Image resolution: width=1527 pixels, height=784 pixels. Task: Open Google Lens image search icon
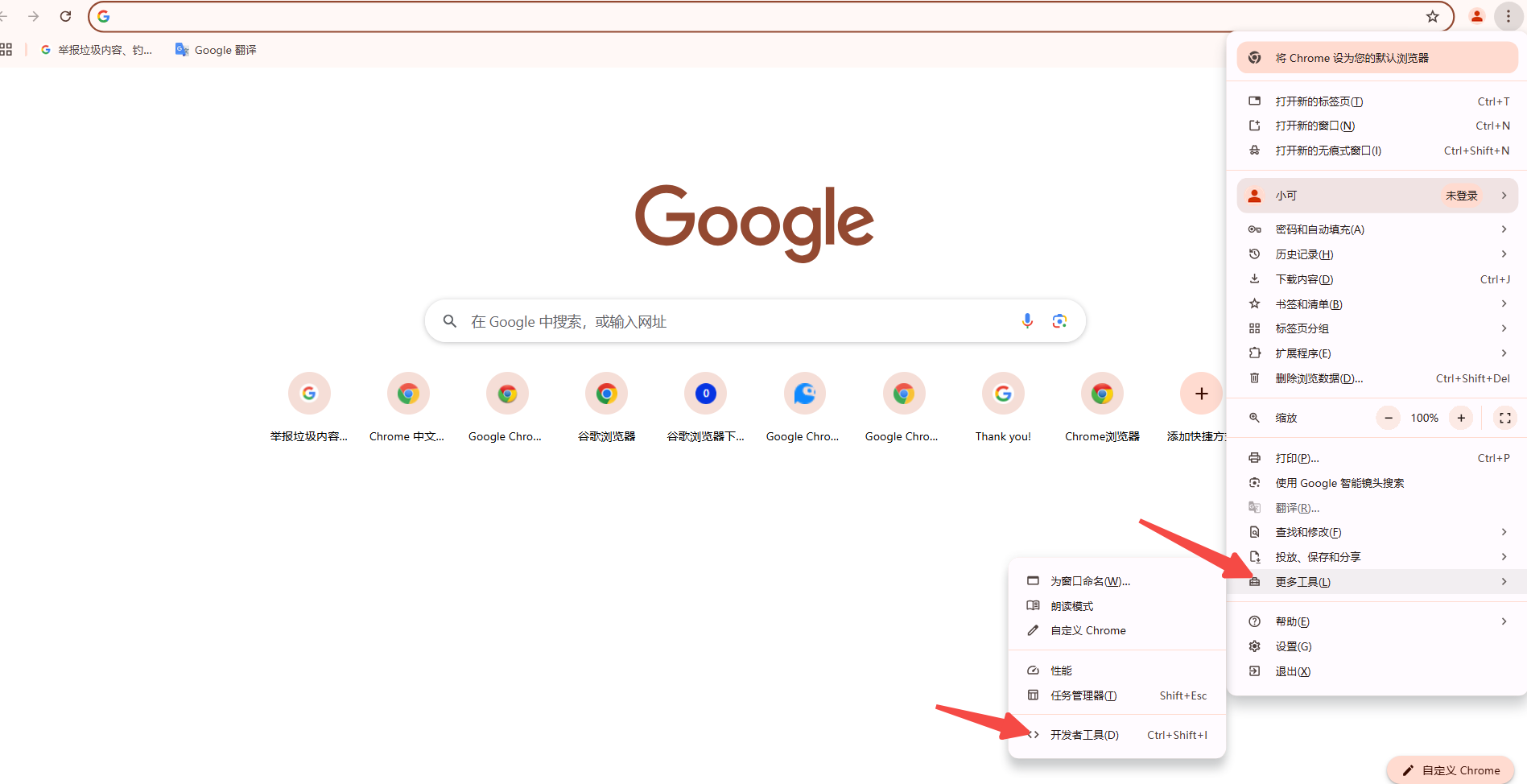tap(1059, 321)
